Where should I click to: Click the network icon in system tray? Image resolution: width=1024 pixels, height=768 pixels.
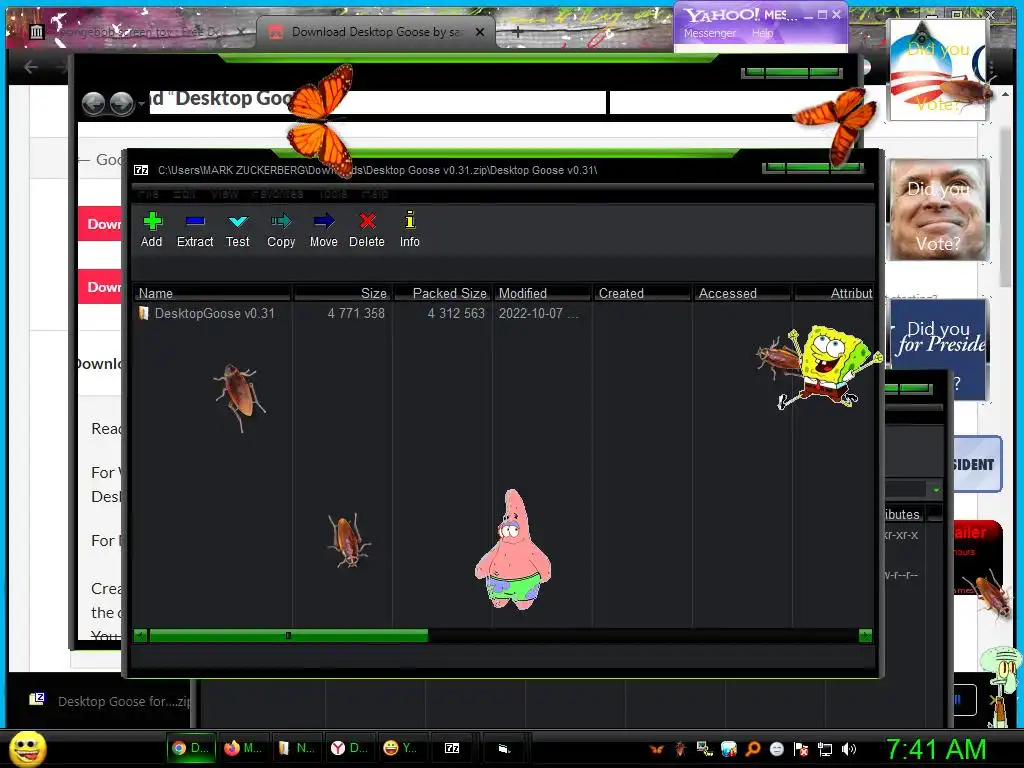(x=825, y=749)
